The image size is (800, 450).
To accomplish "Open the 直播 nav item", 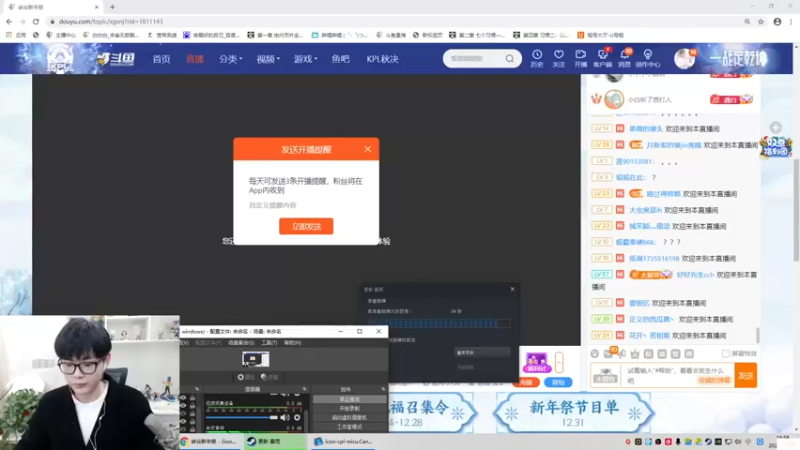I will point(194,59).
